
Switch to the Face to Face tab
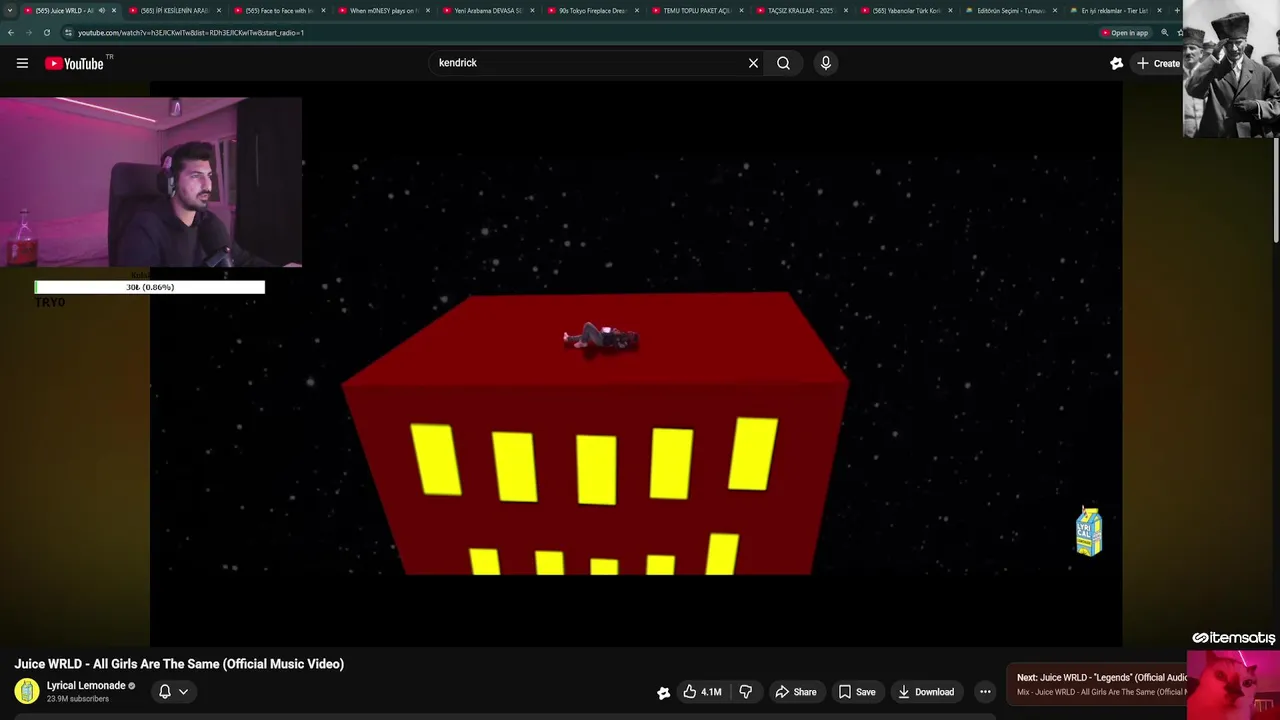pos(279,10)
